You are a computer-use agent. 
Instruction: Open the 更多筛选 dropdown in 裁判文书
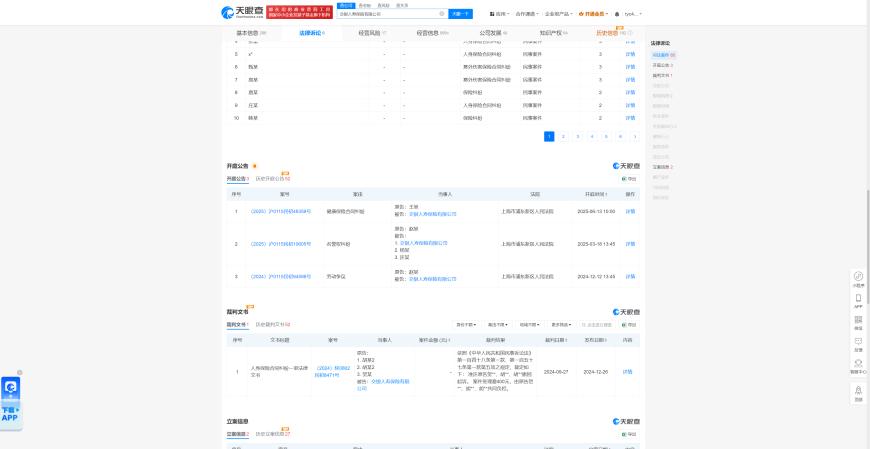[x=562, y=325]
